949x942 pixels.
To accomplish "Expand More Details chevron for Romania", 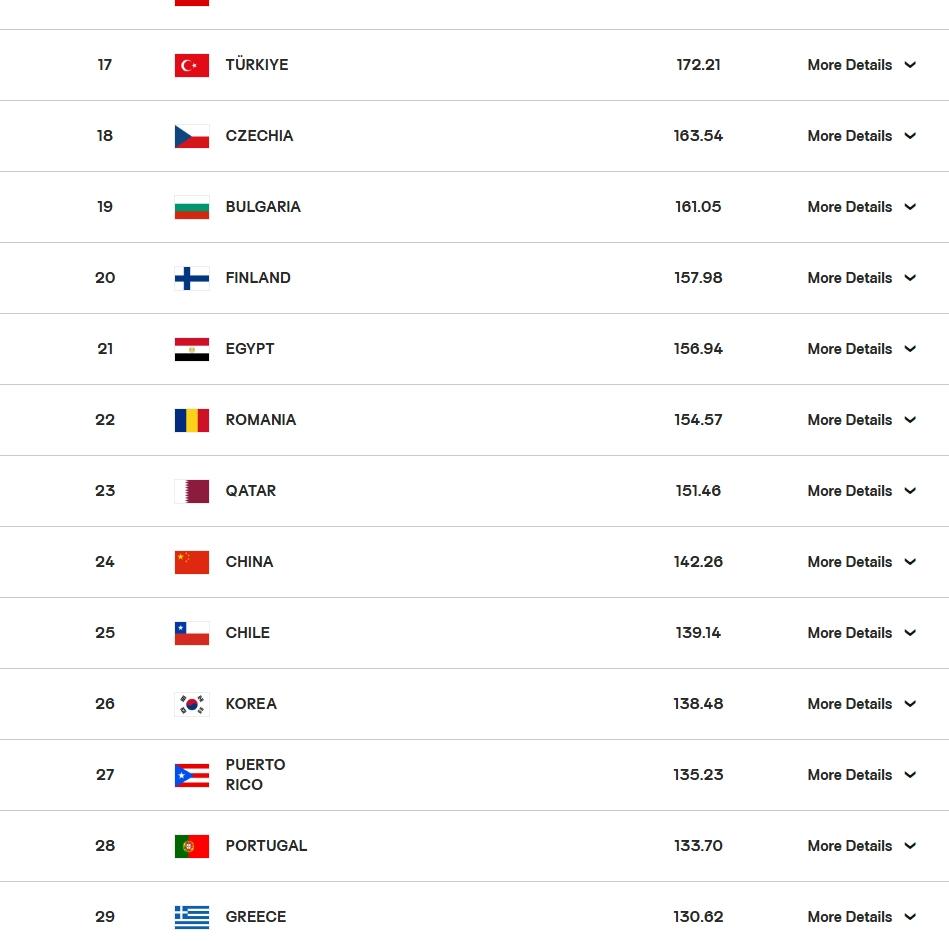I will tap(910, 420).
